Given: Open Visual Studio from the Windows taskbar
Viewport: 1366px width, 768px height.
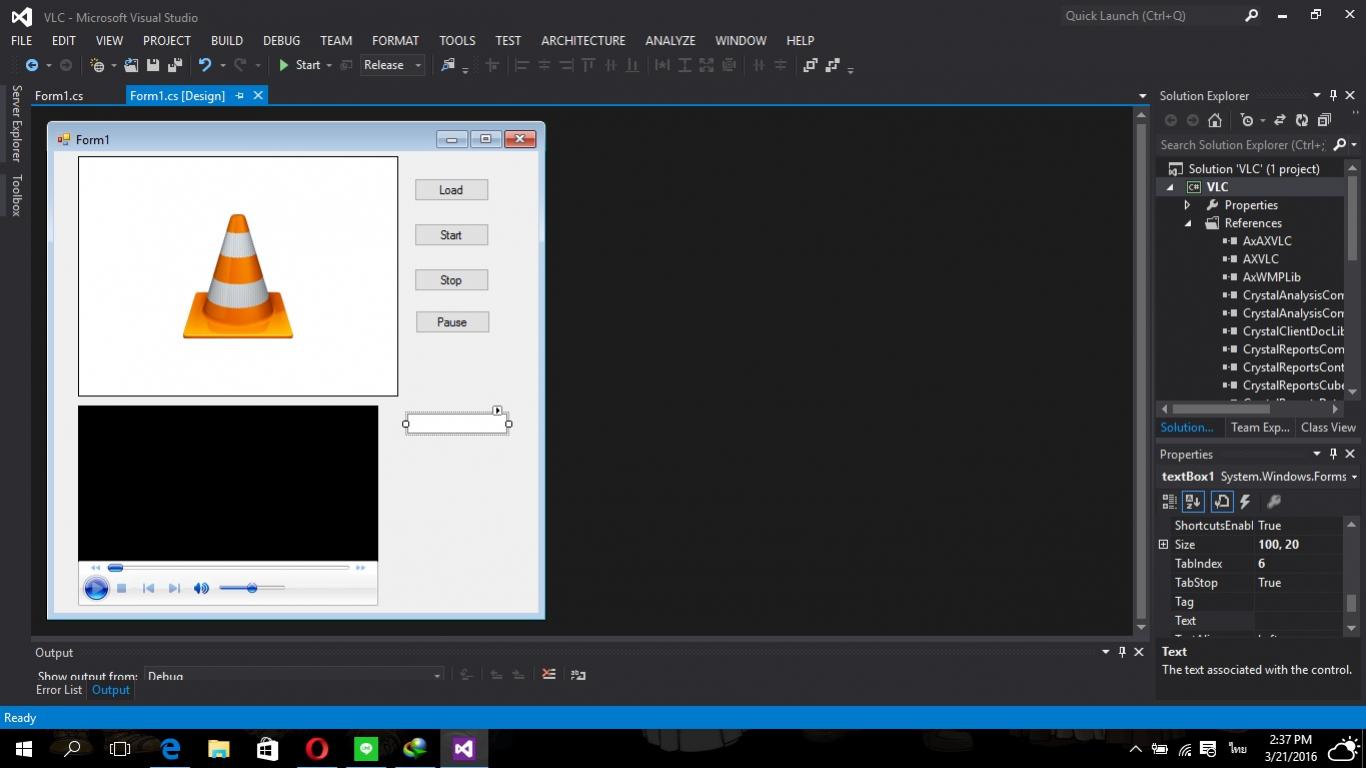Looking at the screenshot, I should point(463,748).
